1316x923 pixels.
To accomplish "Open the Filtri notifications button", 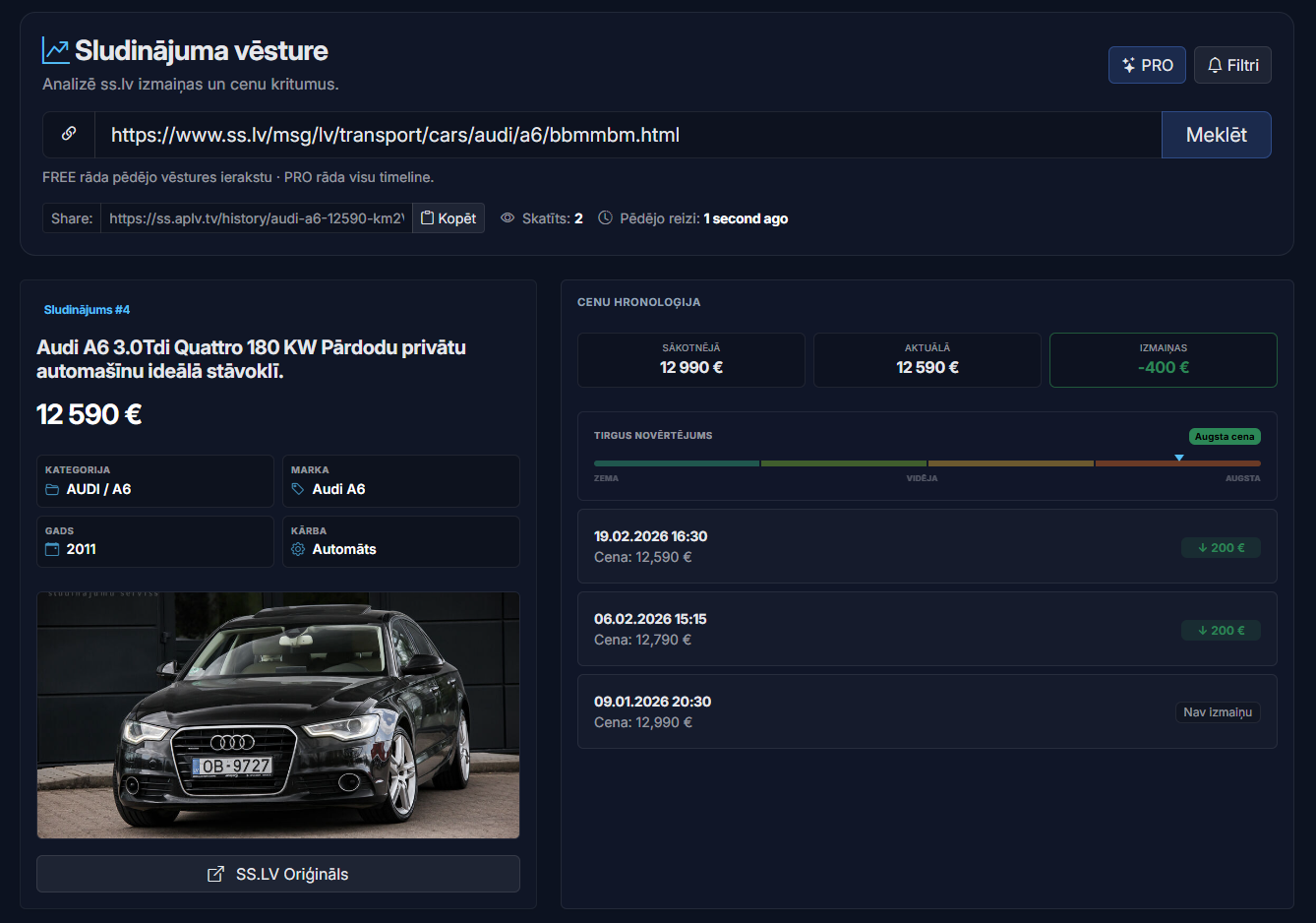I will (1232, 65).
